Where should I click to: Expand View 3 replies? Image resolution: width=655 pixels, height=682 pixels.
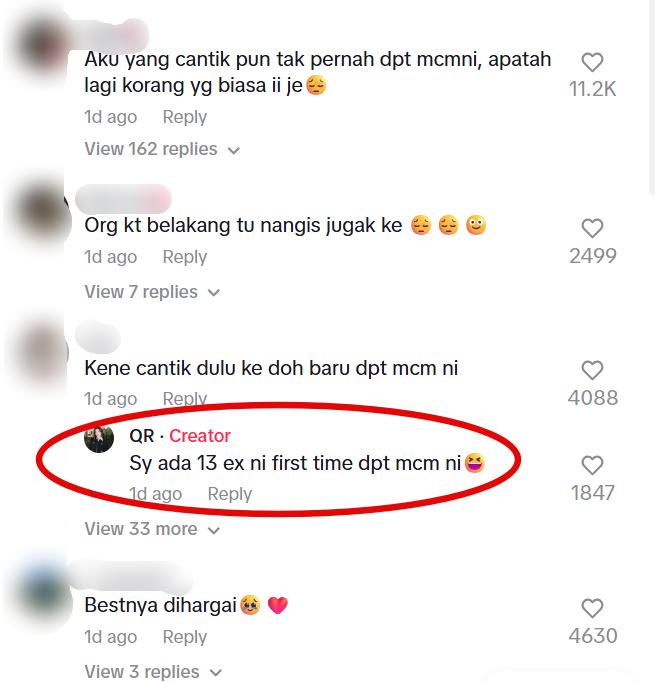tap(153, 671)
